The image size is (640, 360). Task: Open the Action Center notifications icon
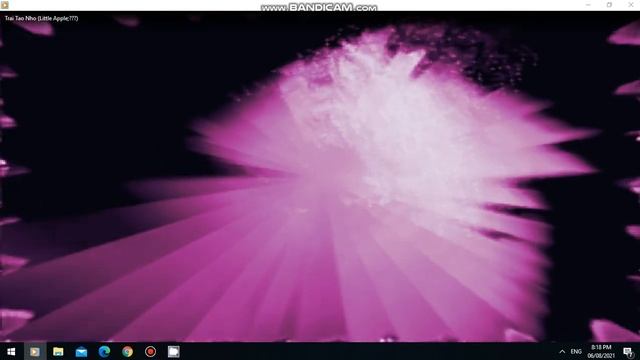[x=628, y=352]
